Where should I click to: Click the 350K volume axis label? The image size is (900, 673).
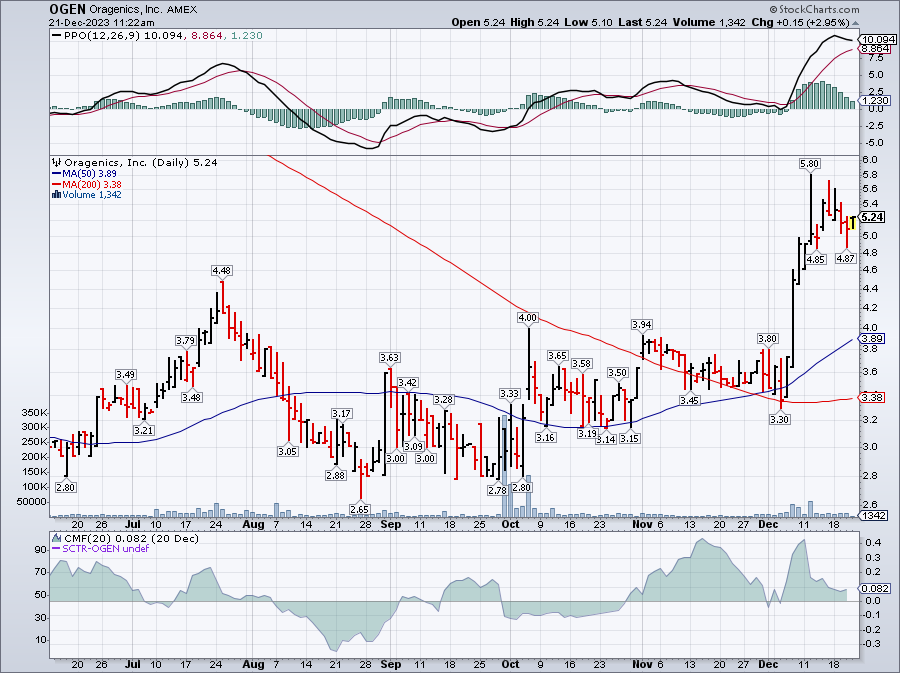point(34,413)
